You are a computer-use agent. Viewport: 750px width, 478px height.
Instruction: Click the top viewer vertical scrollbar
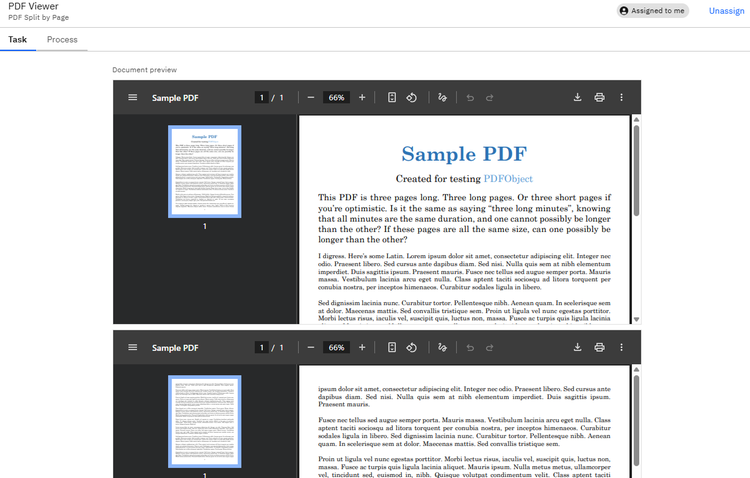636,170
